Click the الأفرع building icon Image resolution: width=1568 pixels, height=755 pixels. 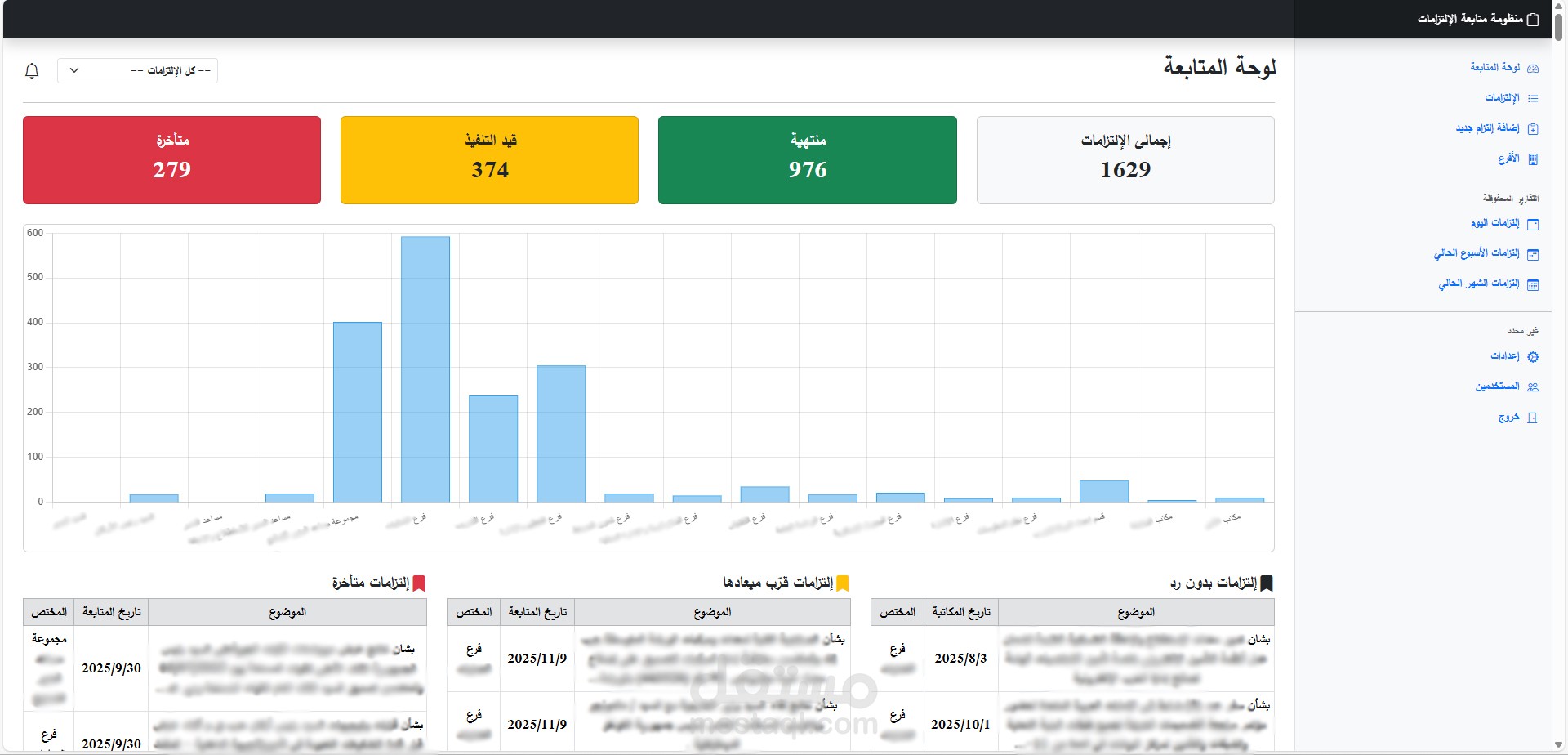(1533, 159)
